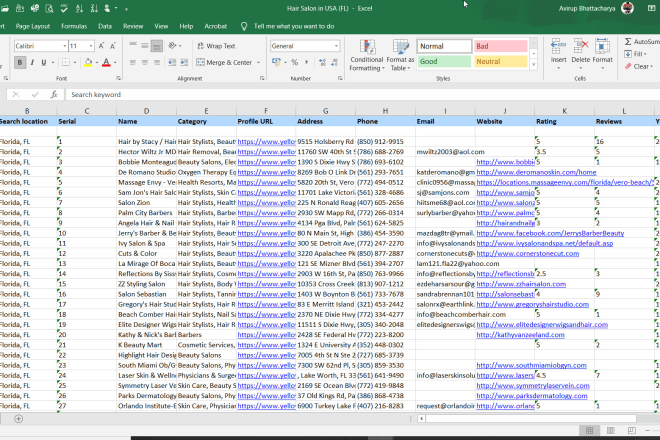
Task: Click the Decrease Decimal icon
Action: pyautogui.click(x=335, y=62)
